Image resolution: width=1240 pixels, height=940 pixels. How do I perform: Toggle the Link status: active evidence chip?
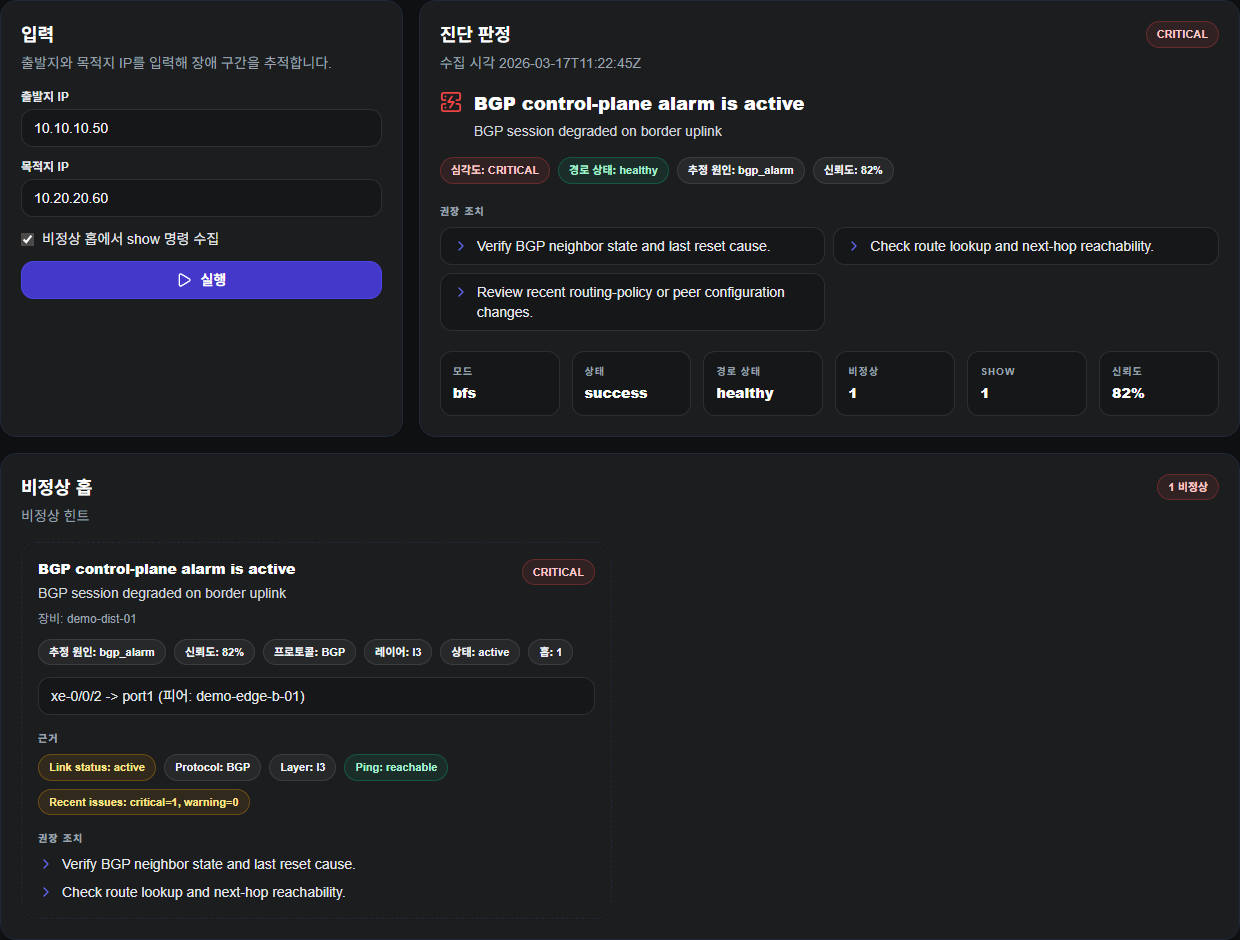tap(96, 767)
